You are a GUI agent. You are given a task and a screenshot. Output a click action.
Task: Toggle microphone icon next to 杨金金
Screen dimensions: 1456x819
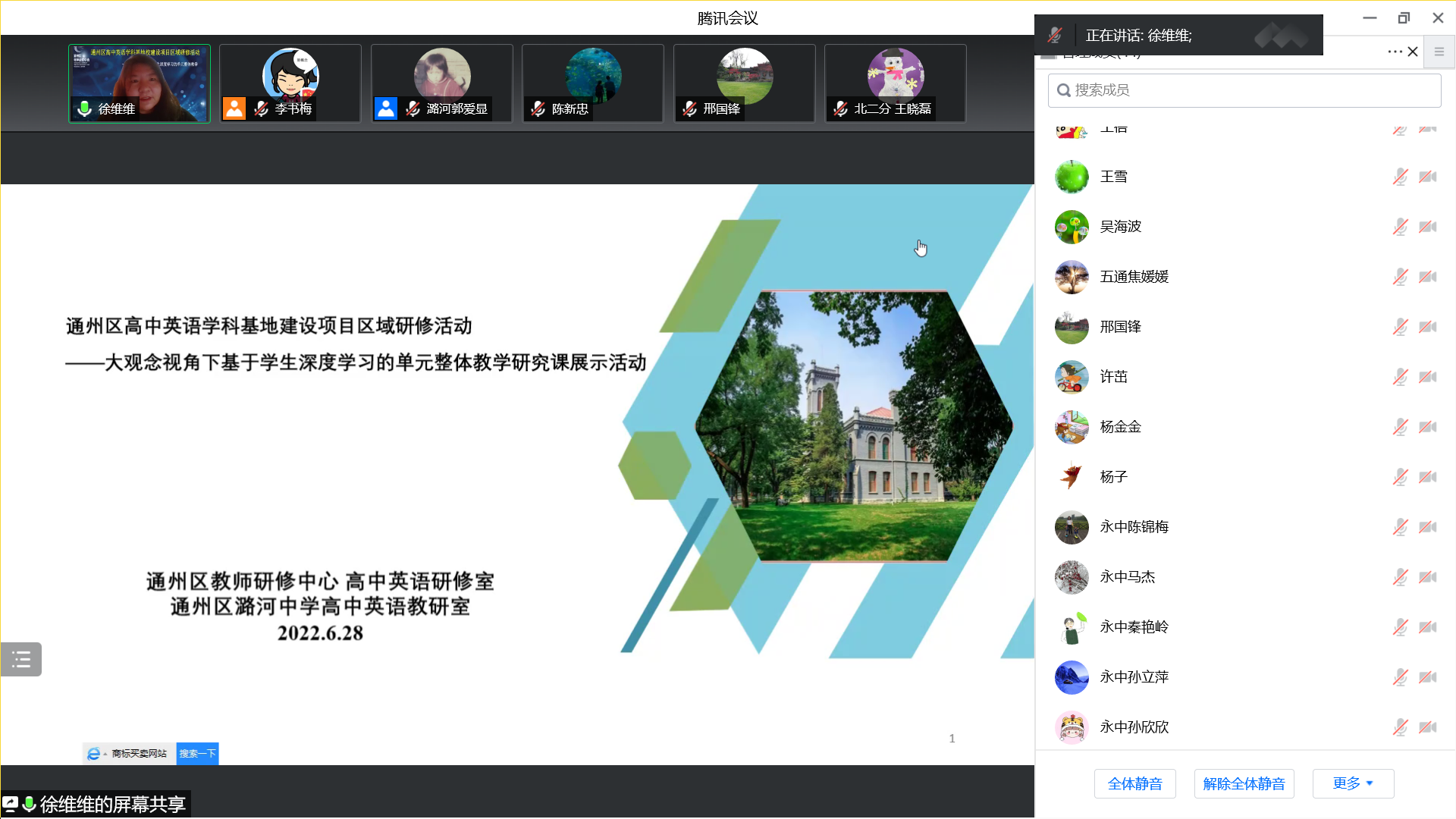pos(1400,427)
